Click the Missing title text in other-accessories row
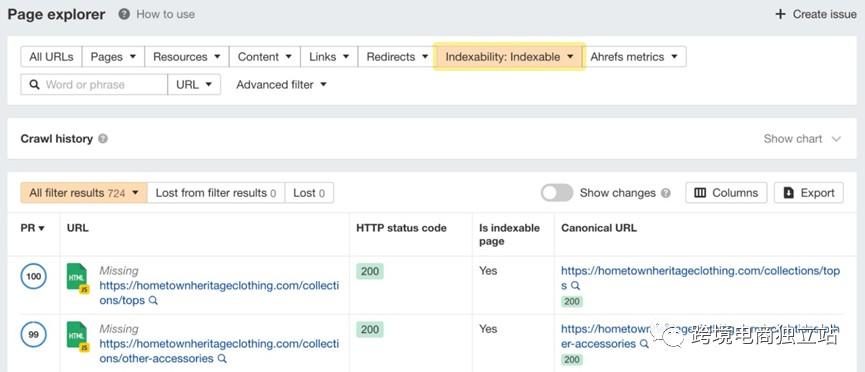865x372 pixels. 119,329
